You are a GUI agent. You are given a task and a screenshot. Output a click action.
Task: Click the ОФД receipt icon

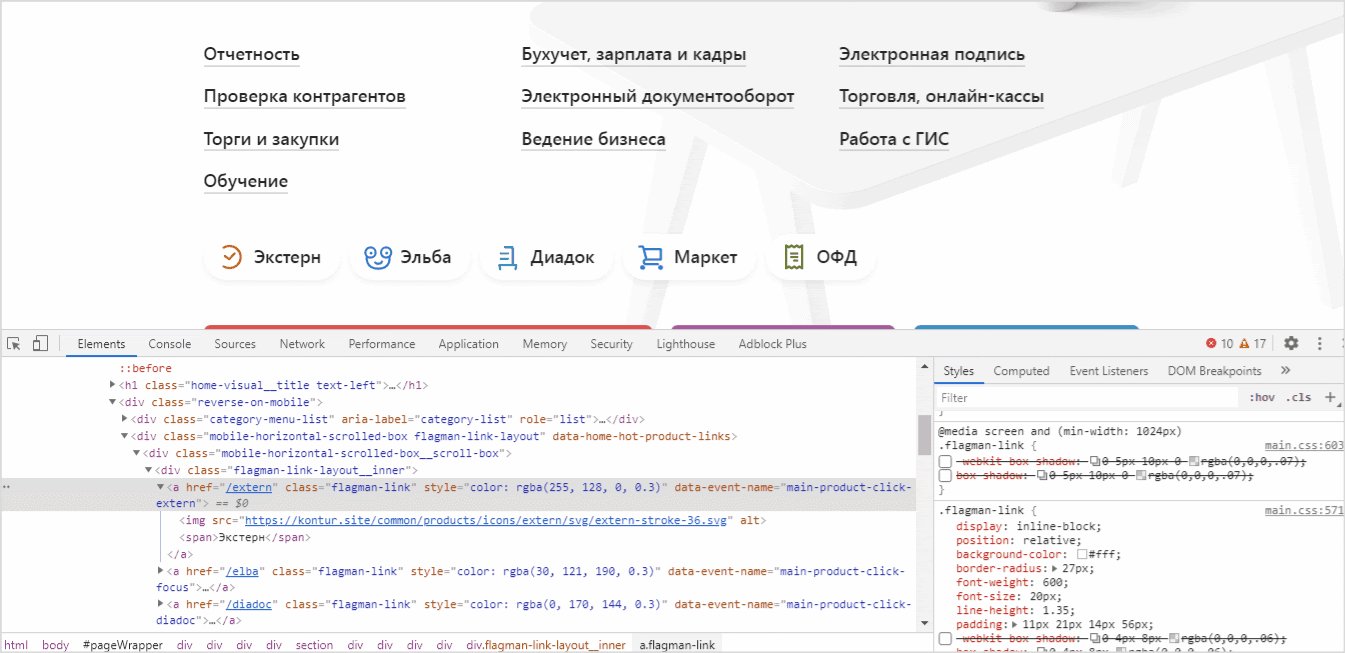(795, 257)
